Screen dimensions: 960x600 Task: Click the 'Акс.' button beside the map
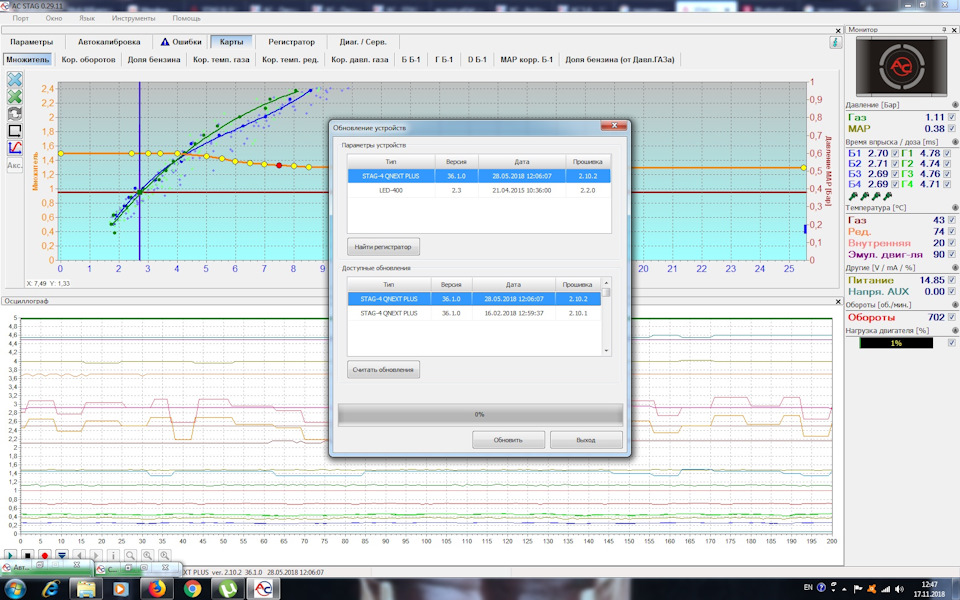[15, 165]
